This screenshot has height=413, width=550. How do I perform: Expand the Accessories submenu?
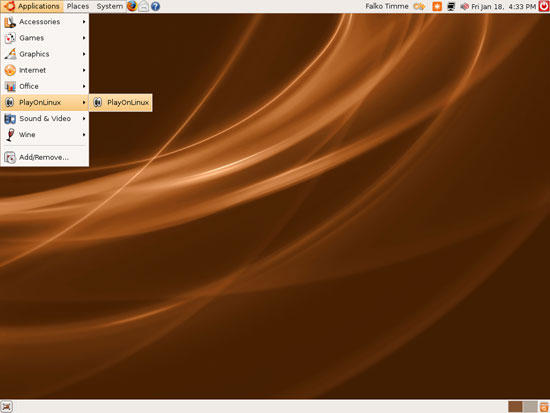[45, 22]
